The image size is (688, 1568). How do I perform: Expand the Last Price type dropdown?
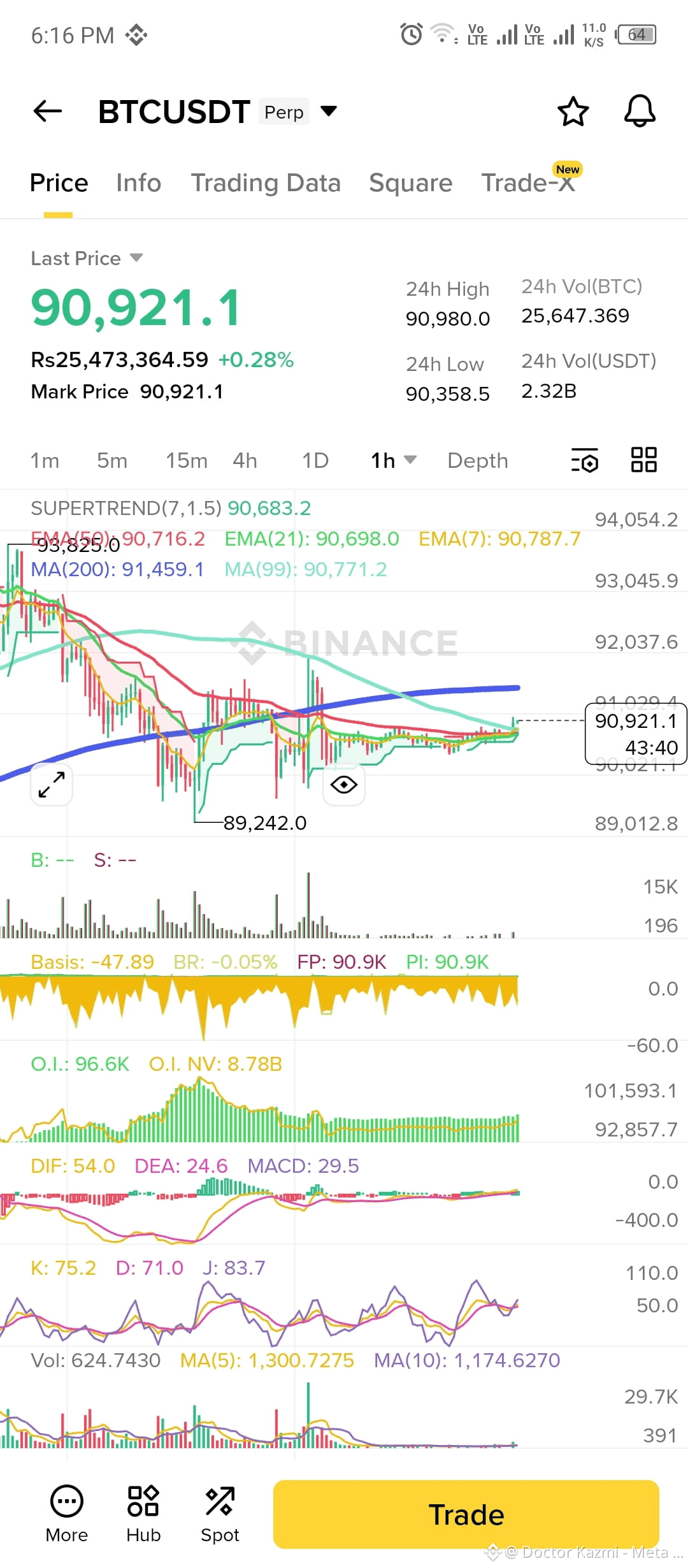point(136,258)
